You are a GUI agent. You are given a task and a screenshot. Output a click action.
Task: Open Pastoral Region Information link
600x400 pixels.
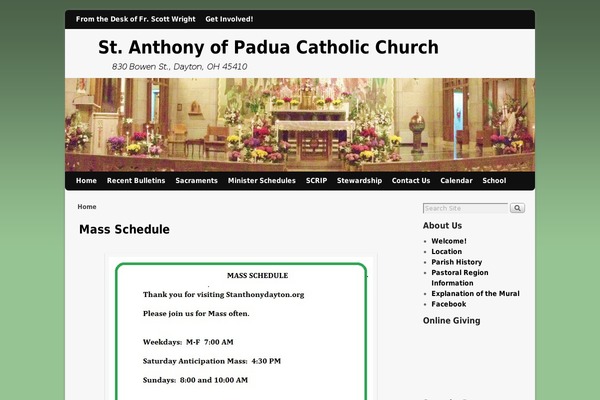(460, 278)
